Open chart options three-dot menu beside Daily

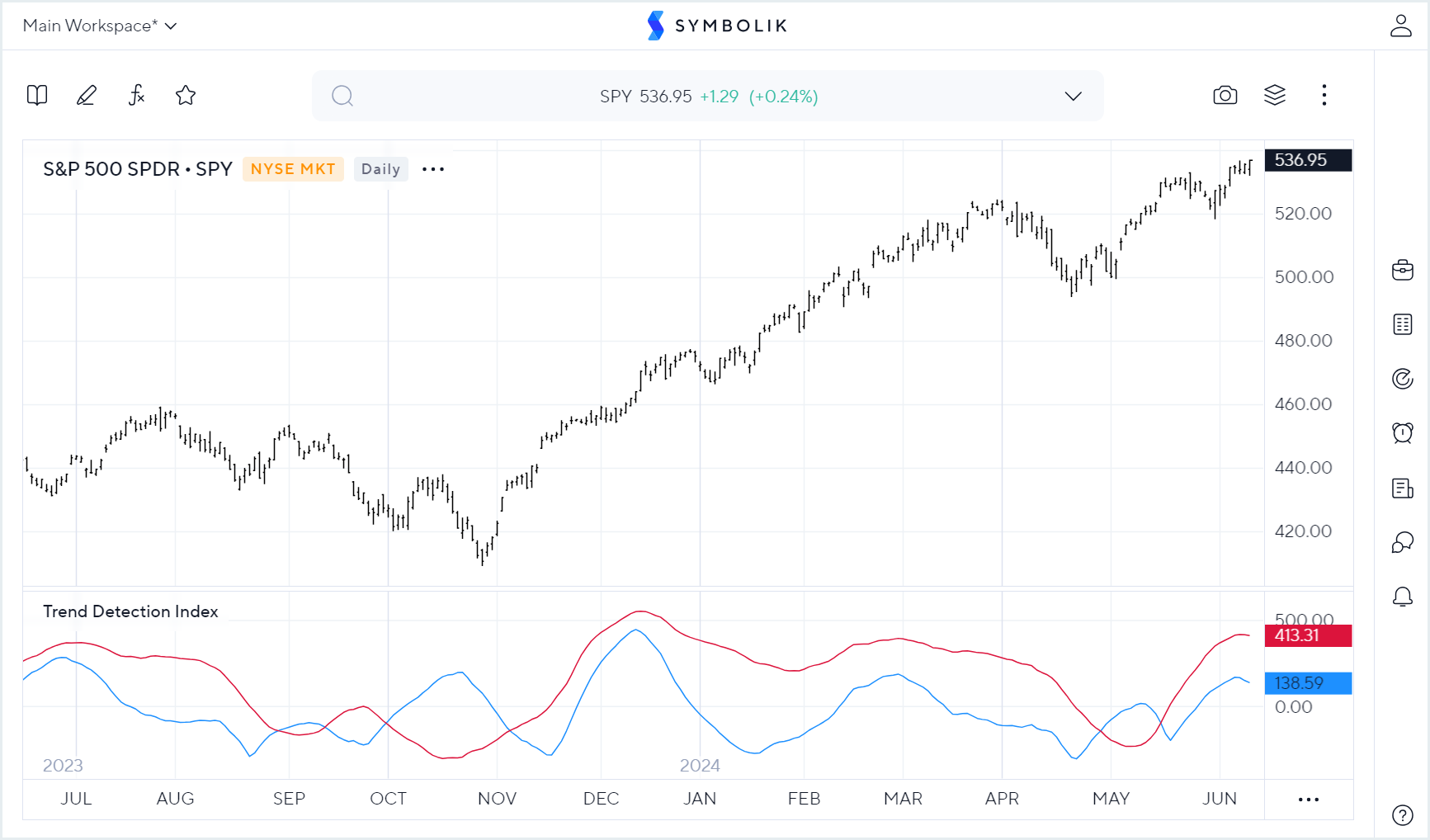click(x=433, y=169)
